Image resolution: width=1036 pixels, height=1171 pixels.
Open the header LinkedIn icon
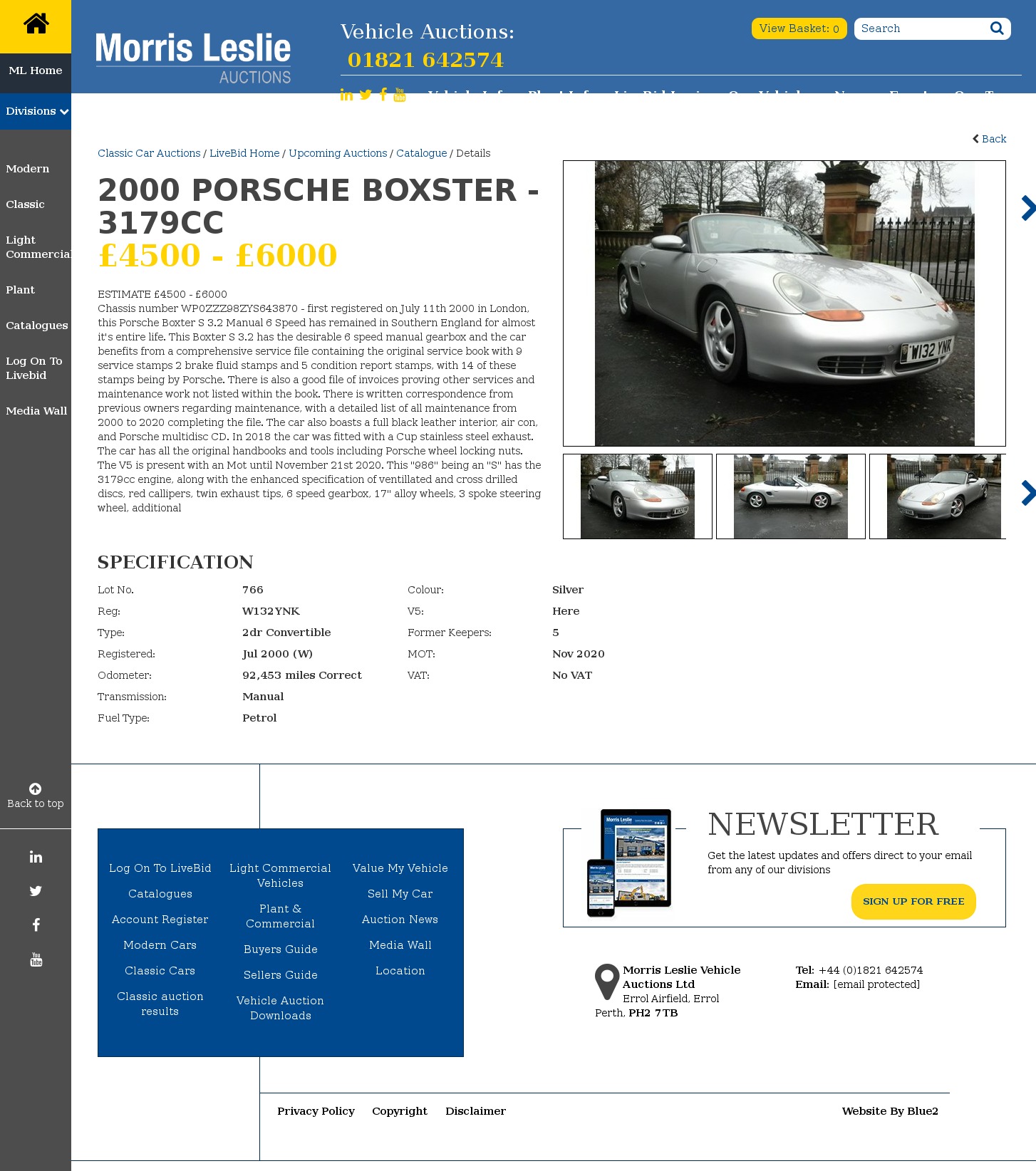pos(346,95)
